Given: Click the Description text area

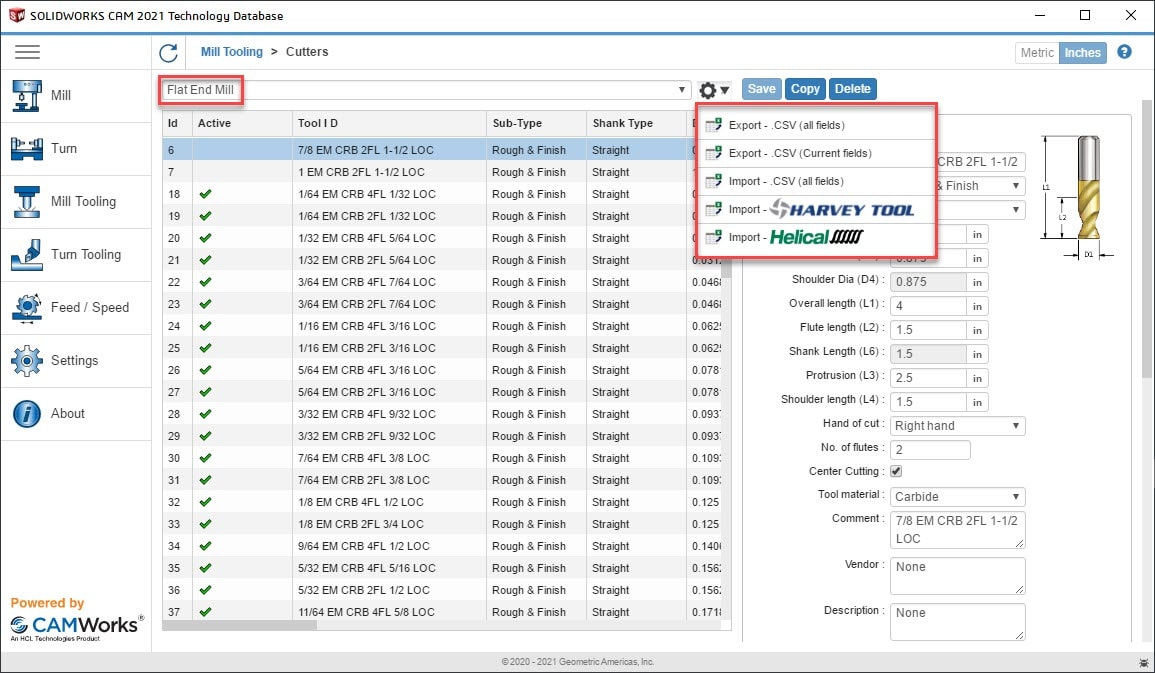Looking at the screenshot, I should coord(958,622).
